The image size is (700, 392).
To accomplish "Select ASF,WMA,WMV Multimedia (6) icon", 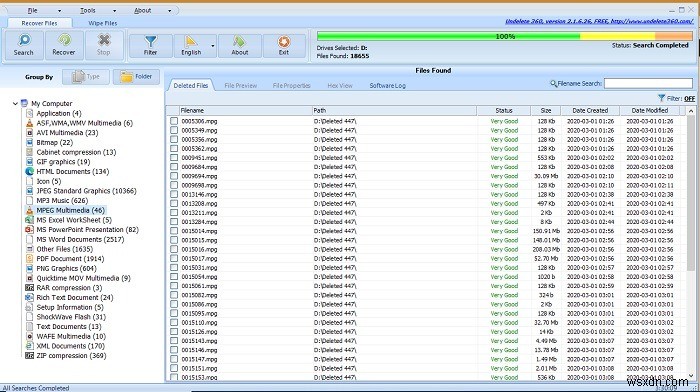I will (29, 123).
